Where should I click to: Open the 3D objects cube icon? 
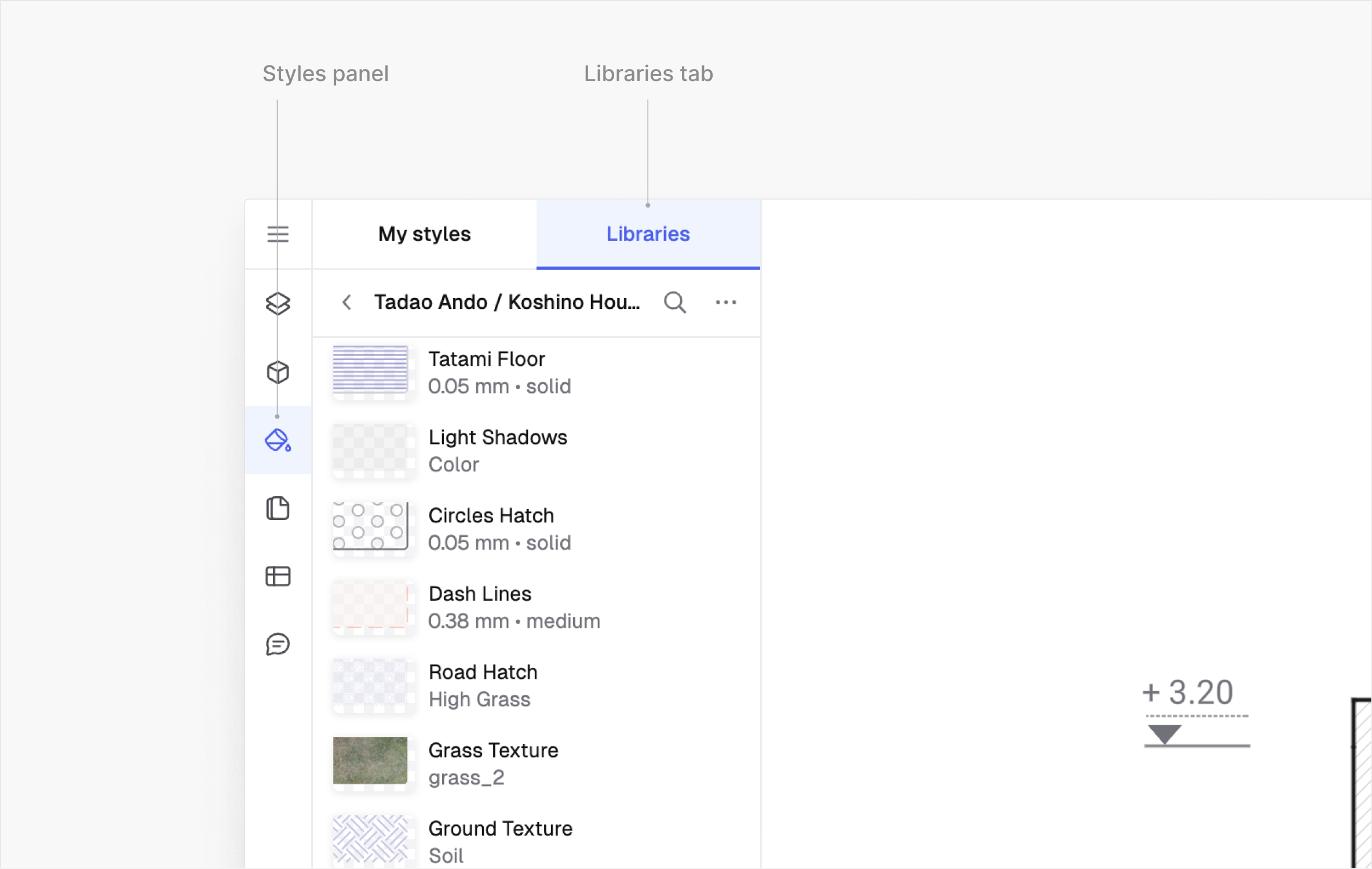pos(278,372)
